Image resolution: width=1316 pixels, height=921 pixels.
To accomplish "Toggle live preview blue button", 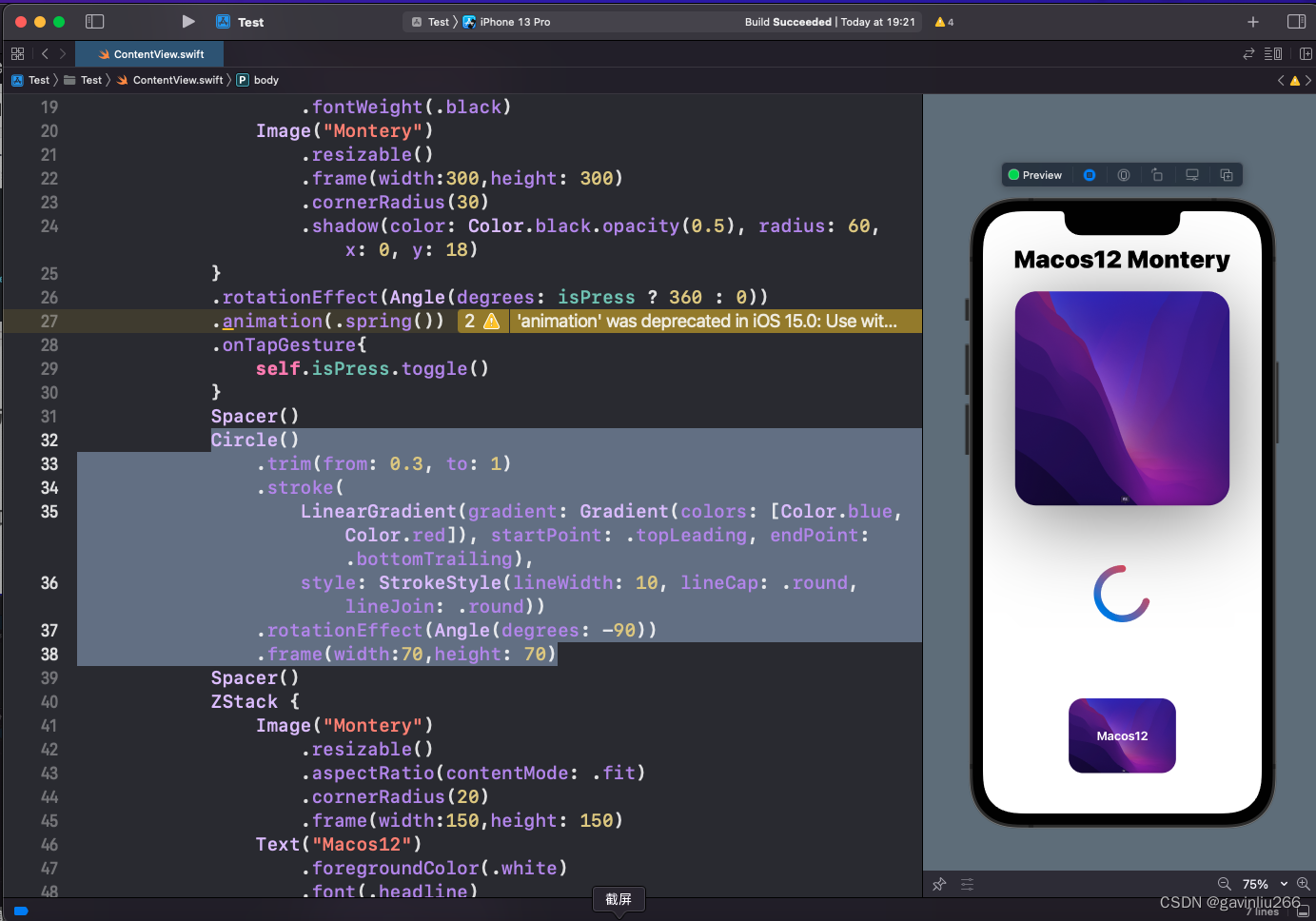I will 1090,175.
